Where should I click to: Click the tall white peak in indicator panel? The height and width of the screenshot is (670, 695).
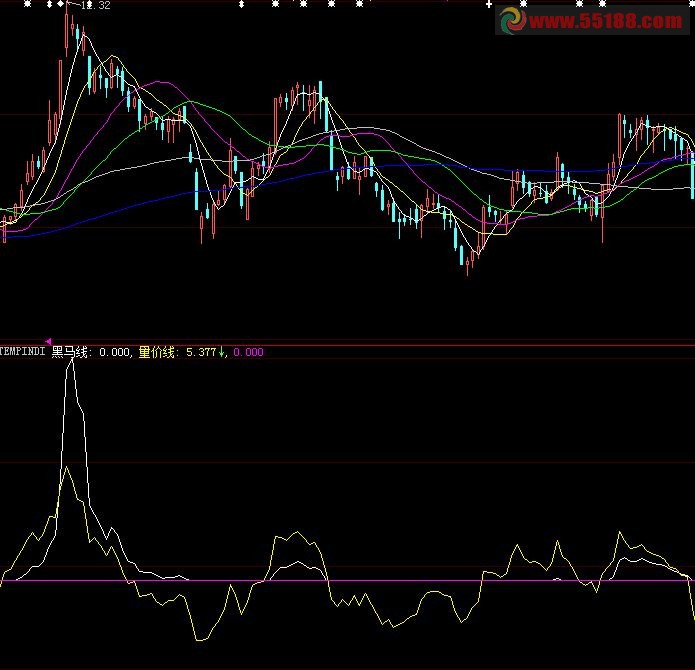(x=71, y=364)
